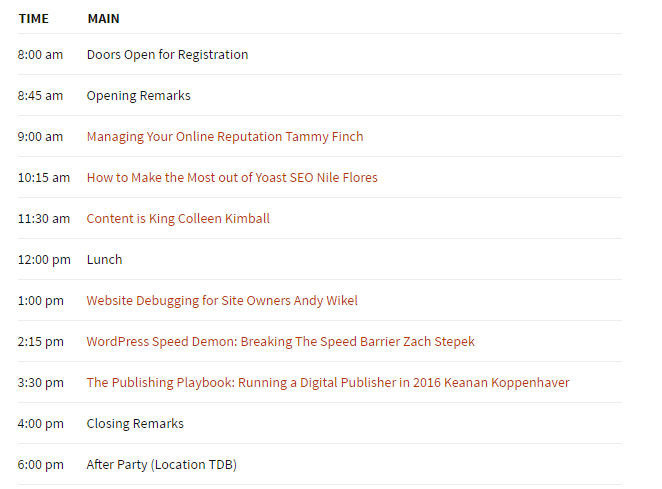Viewport: 662px width, 489px height.
Task: Click the MAIN column header
Action: coord(103,19)
